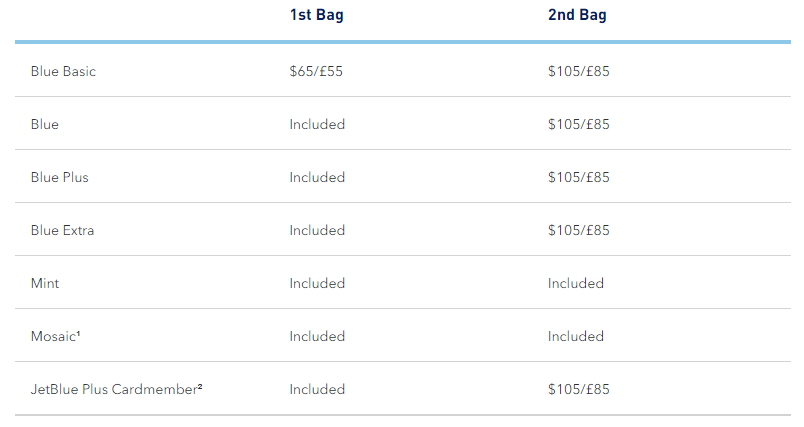Screen dimensions: 804x427
Task: Open JetBlue Plus Cardmember footnote 2 reference
Action: click(x=200, y=387)
